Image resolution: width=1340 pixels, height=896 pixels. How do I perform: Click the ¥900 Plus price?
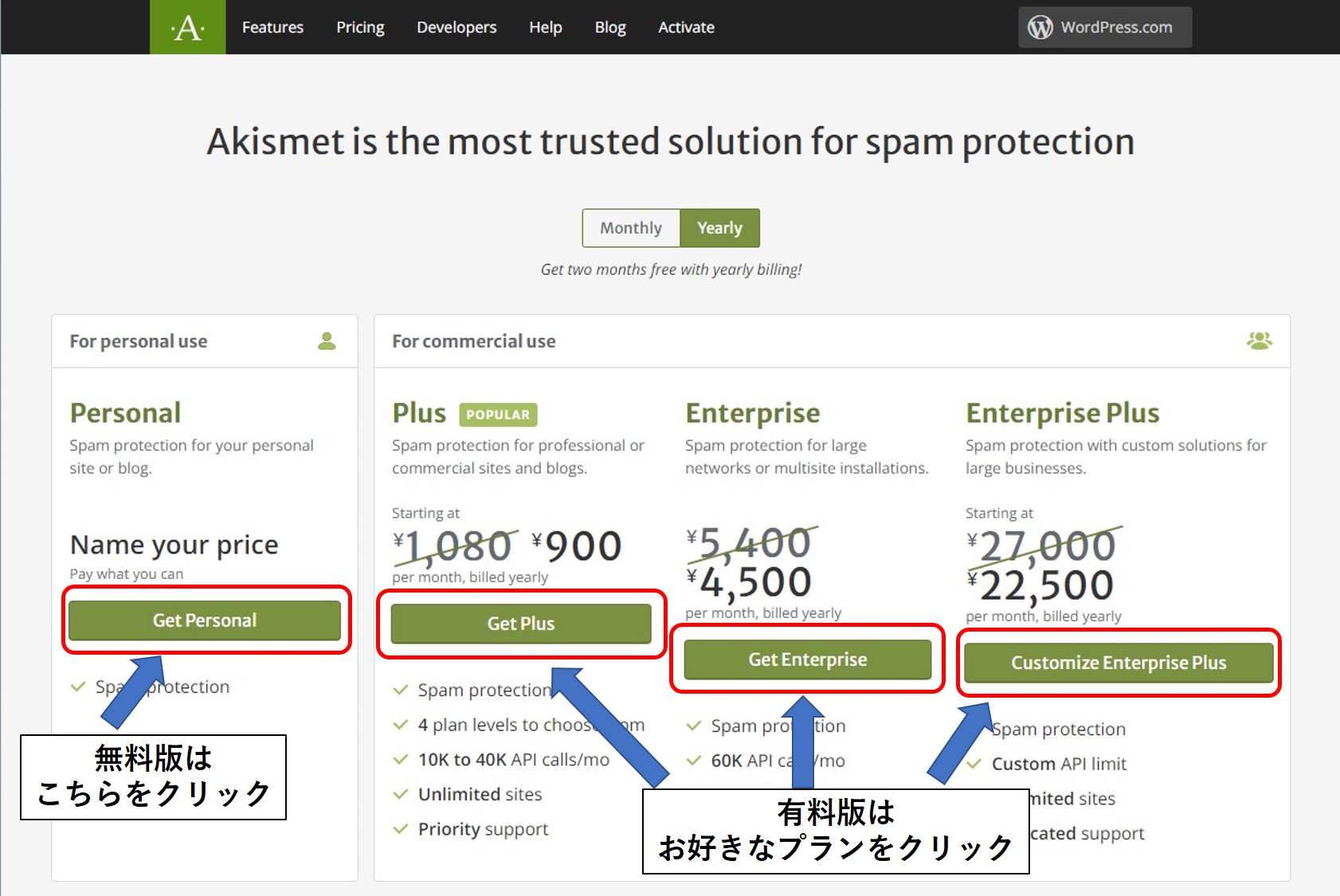(577, 546)
